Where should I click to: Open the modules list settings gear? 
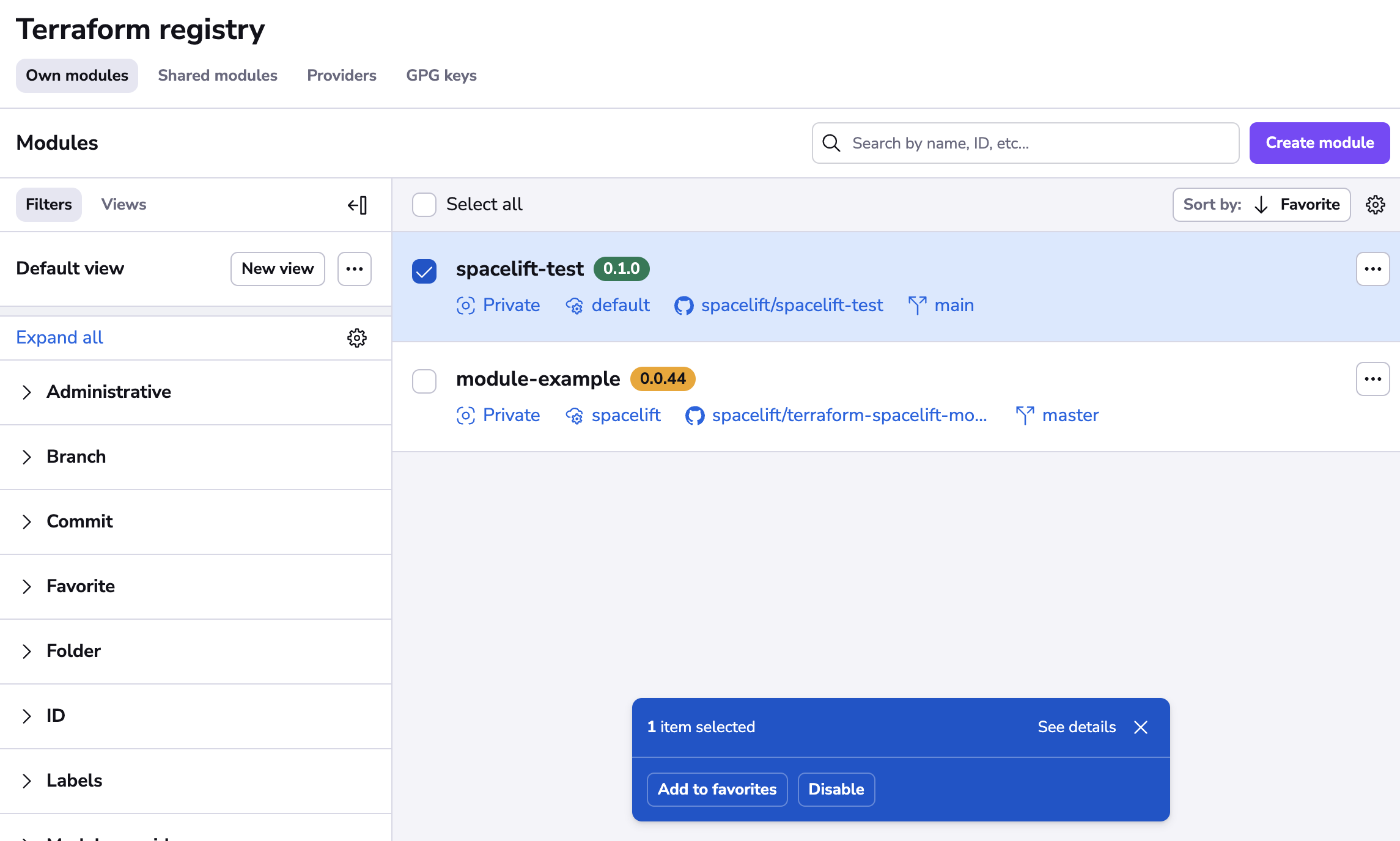[x=1375, y=204]
